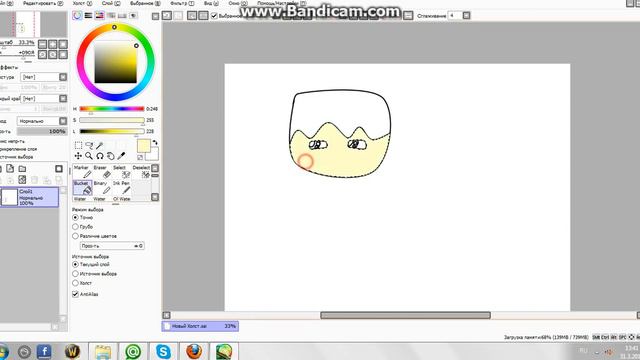The width and height of the screenshot is (640, 360).
Task: Show the swatches panel
Action: coord(122,16)
